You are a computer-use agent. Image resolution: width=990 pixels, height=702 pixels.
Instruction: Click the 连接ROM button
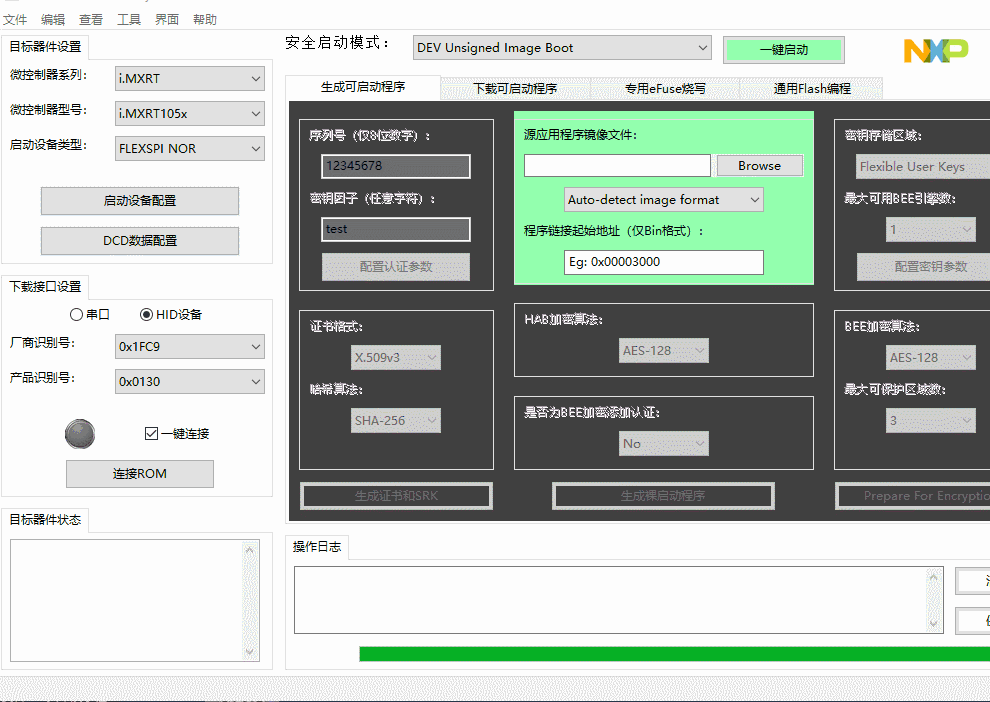tap(140, 473)
